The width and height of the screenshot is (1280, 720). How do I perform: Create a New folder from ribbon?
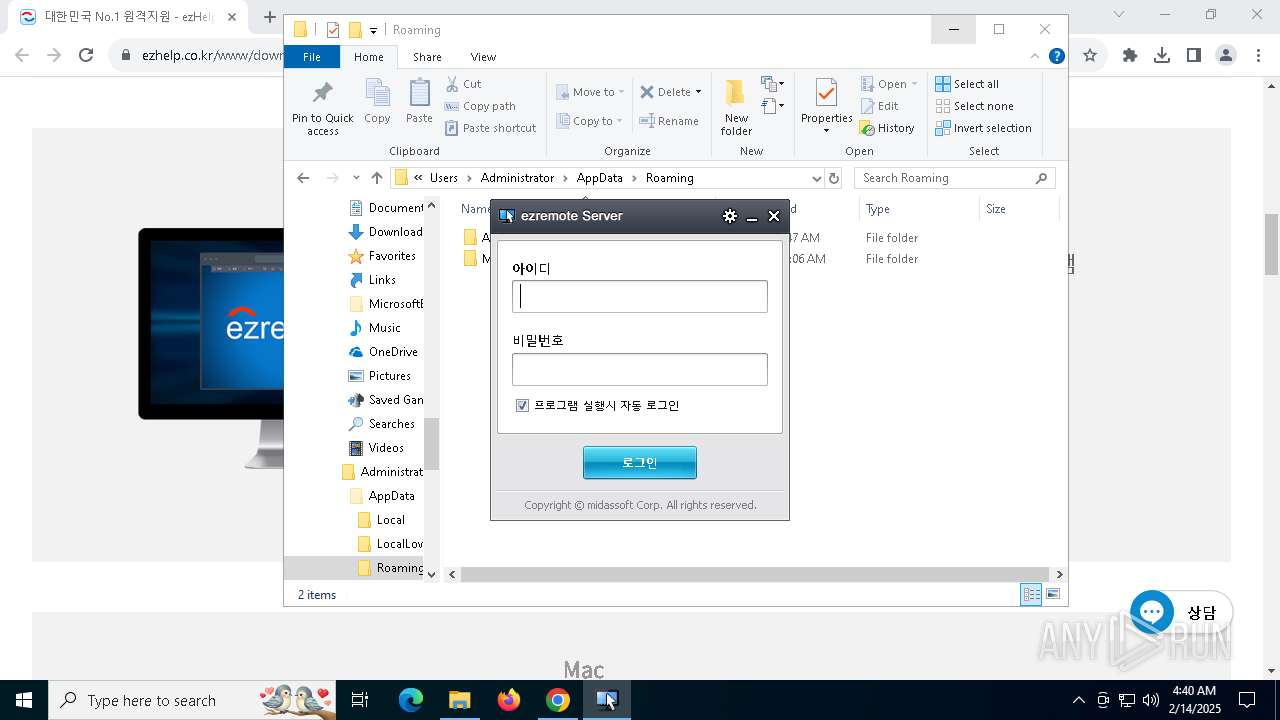click(736, 108)
